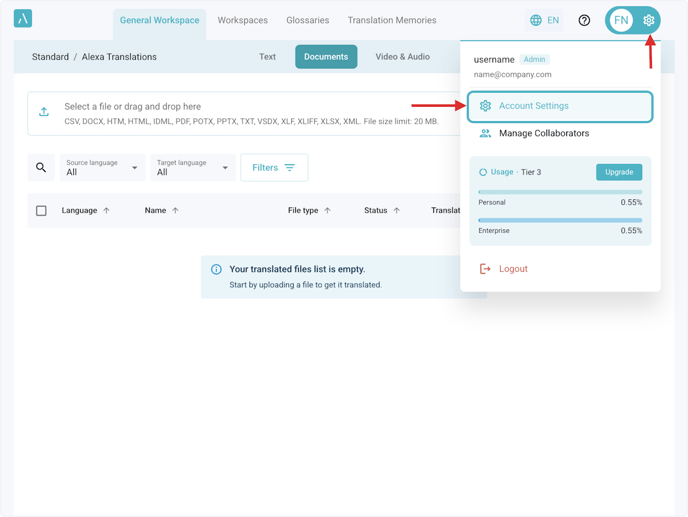The image size is (688, 517).
Task: Click the Alexa Translations logo icon
Action: pyautogui.click(x=23, y=19)
